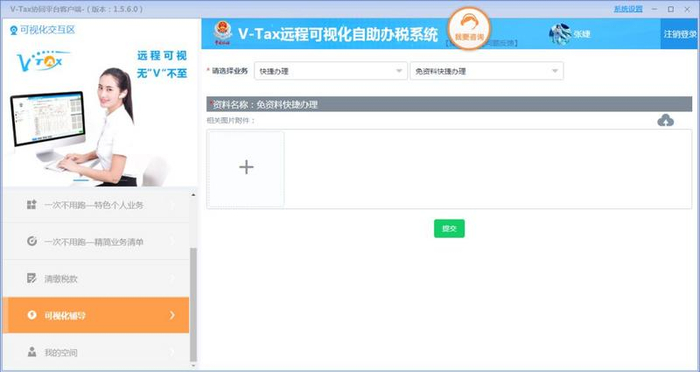Click the user name 张婕
The width and height of the screenshot is (700, 372).
582,34
